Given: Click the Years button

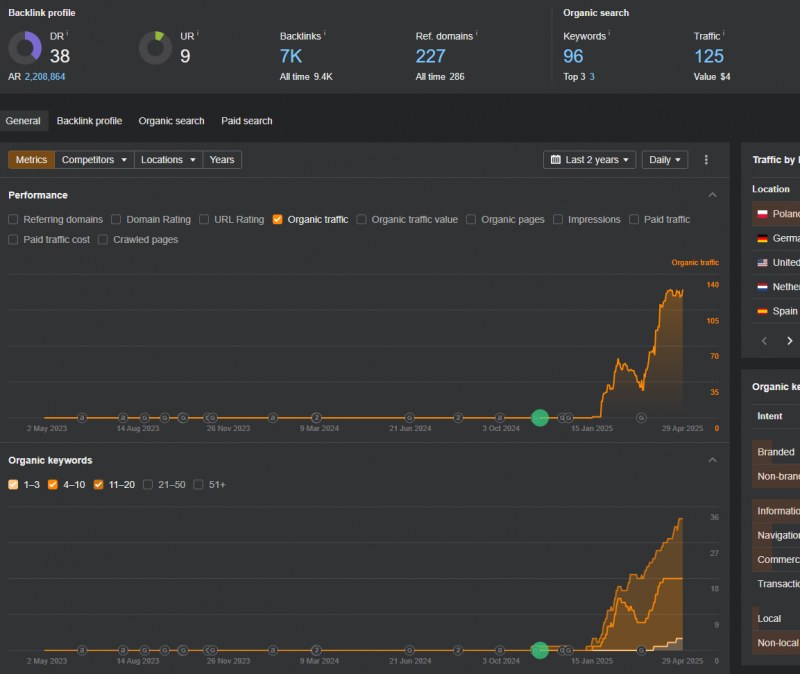Looking at the screenshot, I should tap(222, 160).
